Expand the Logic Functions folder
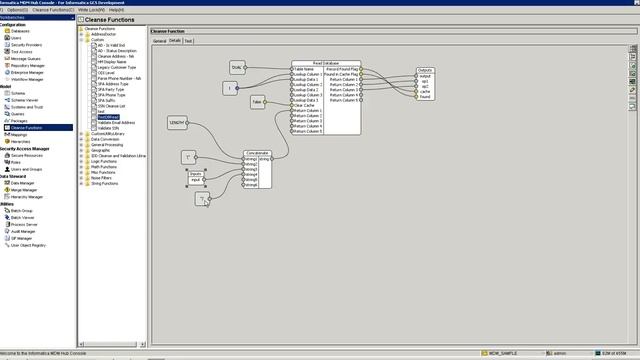 (x=81, y=162)
